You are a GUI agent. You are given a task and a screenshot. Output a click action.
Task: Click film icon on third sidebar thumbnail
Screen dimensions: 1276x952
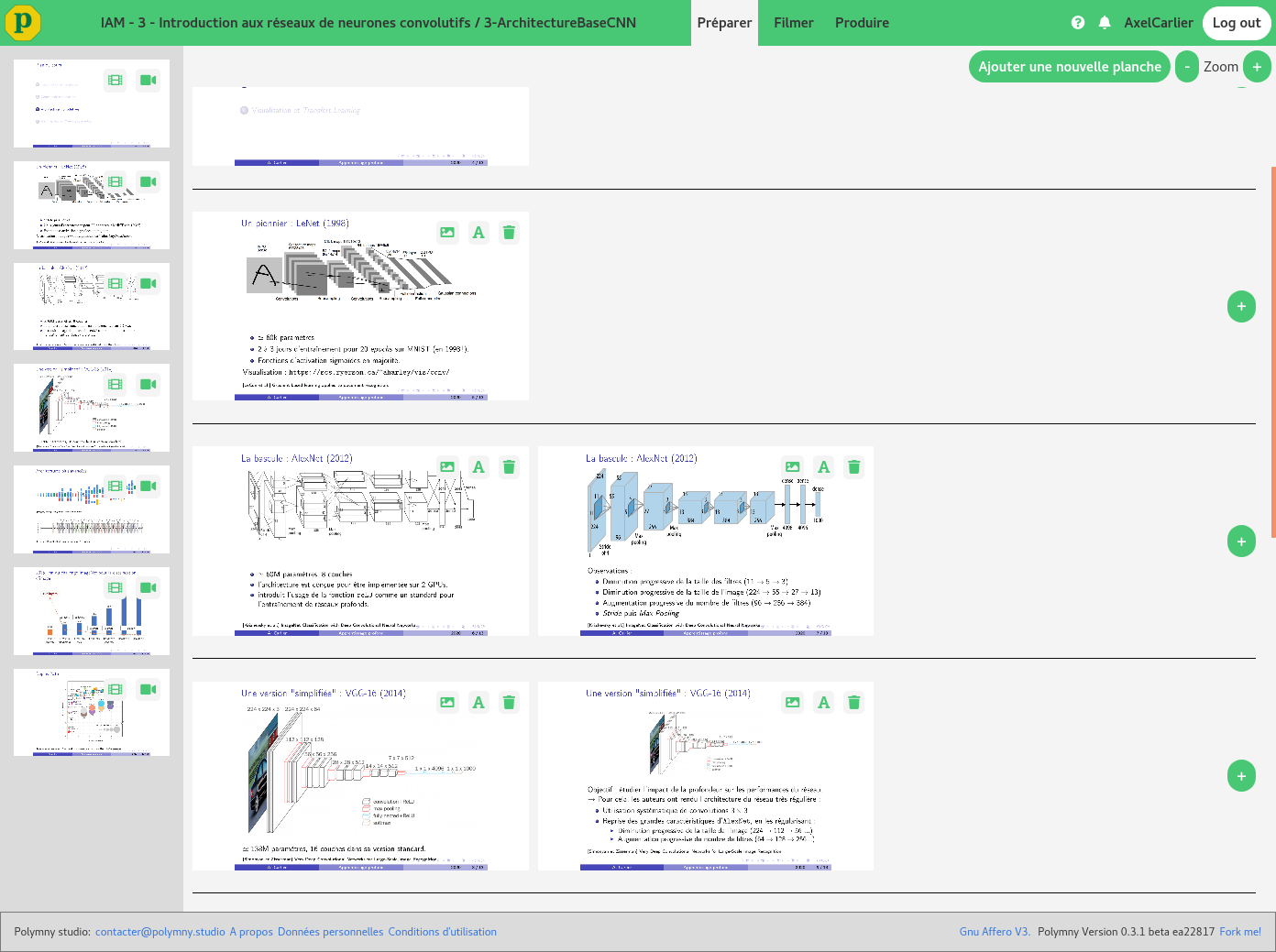tap(115, 284)
